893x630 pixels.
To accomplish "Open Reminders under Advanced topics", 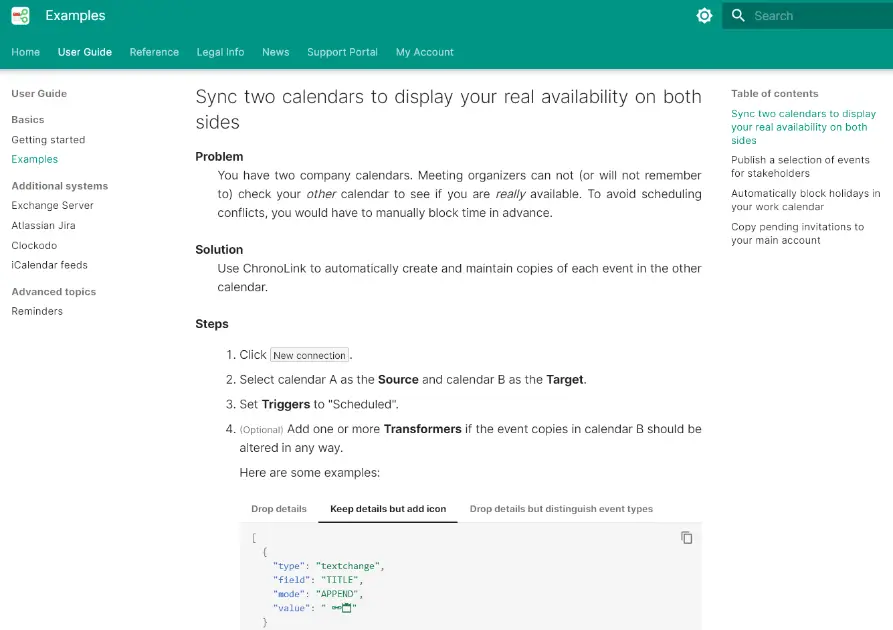I will coord(37,312).
